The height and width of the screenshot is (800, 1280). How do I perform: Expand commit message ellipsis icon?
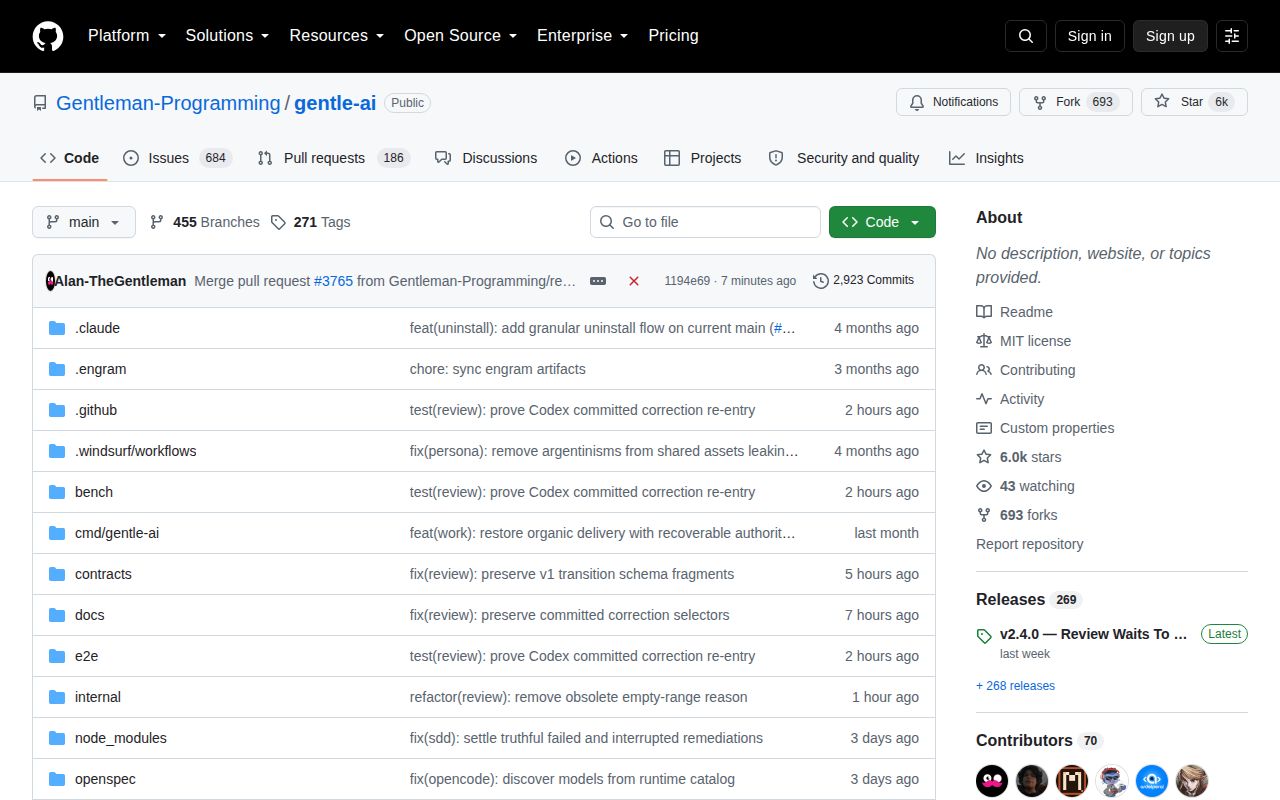[x=598, y=281]
